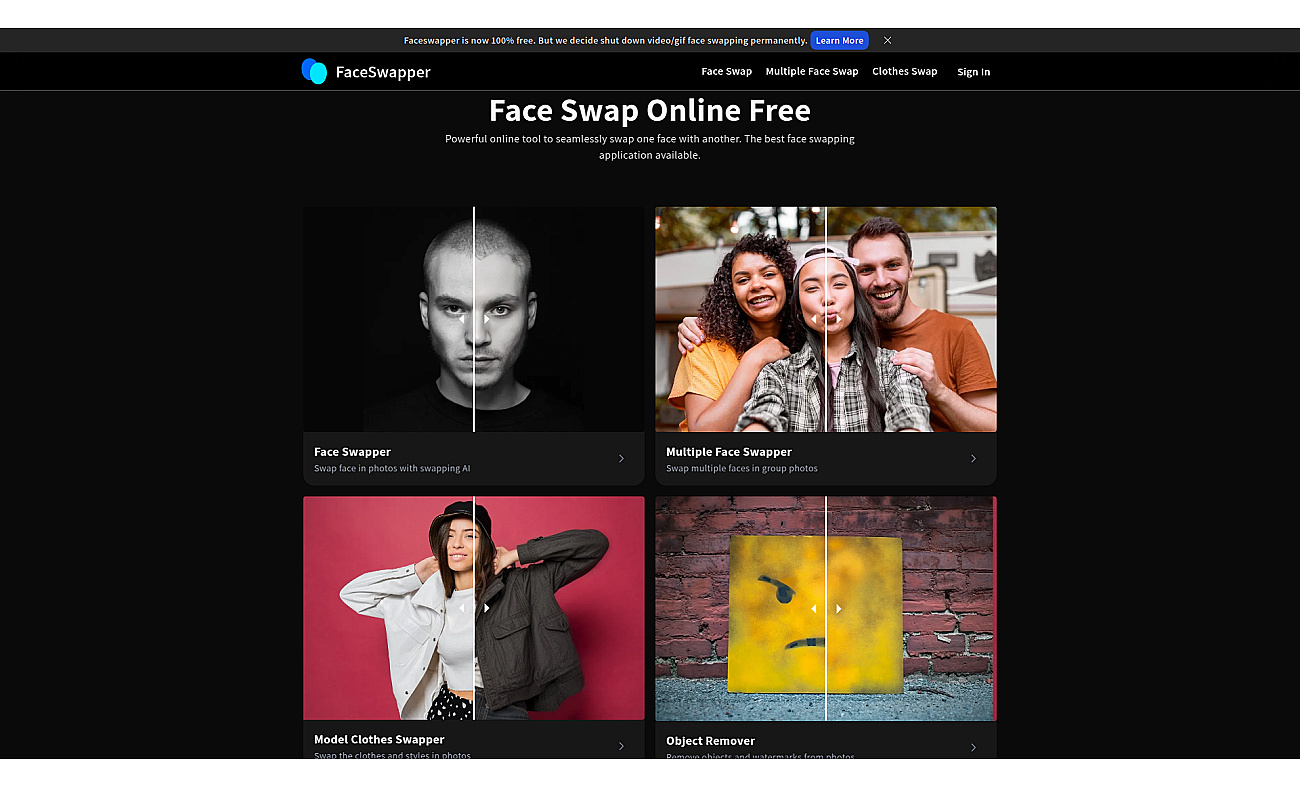This screenshot has width=1300, height=788.
Task: Open the Model Clothes Swapper card title
Action: click(x=379, y=740)
